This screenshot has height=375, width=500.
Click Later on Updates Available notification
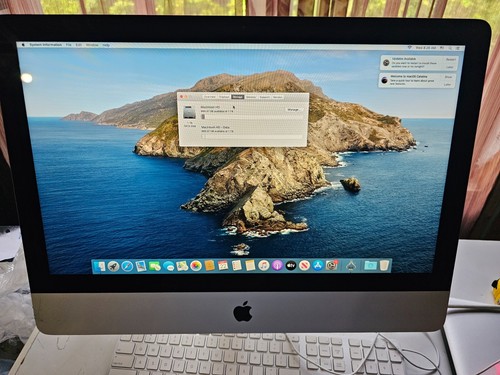click(450, 67)
